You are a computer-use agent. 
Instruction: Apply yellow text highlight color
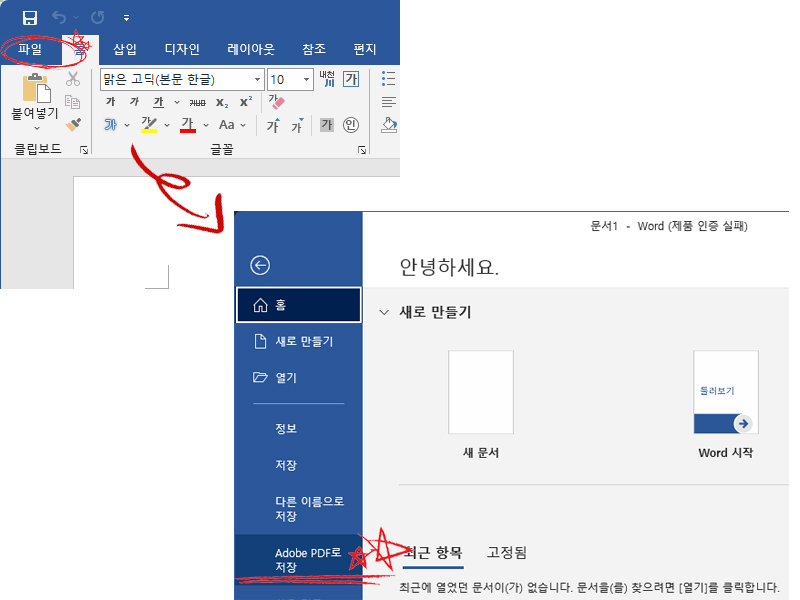149,124
